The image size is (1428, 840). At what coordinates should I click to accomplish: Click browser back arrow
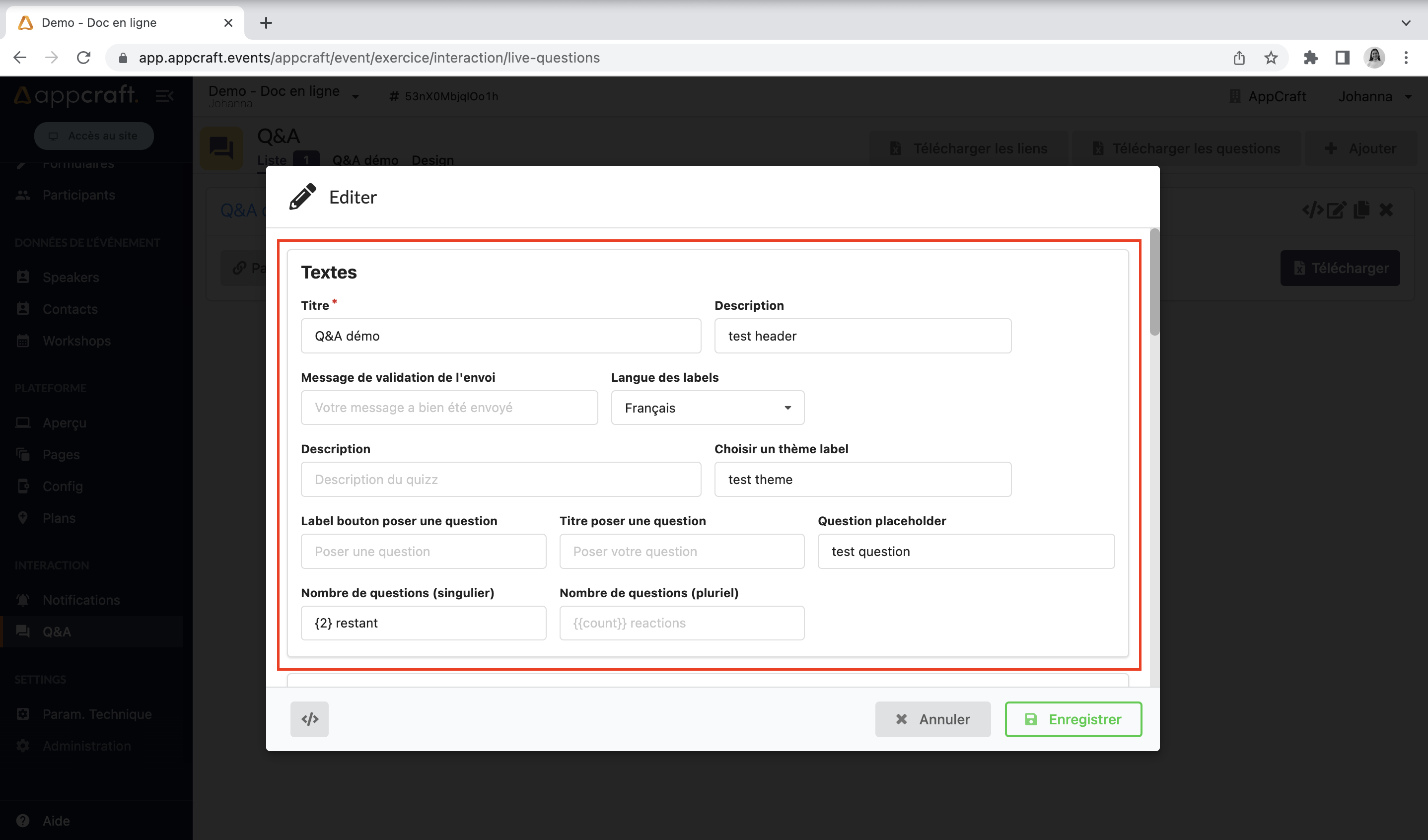point(20,58)
